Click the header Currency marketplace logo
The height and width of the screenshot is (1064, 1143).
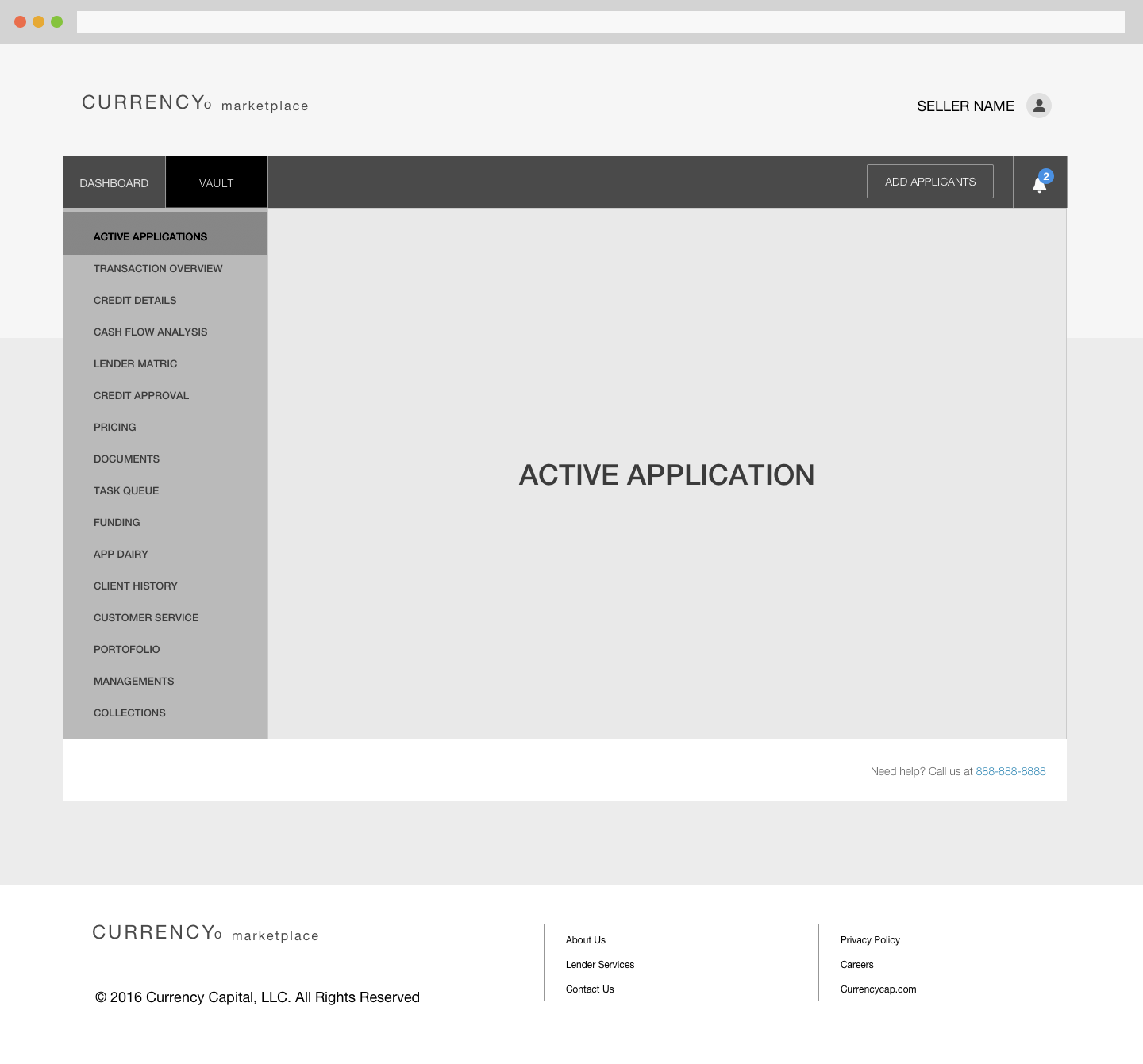pyautogui.click(x=194, y=103)
